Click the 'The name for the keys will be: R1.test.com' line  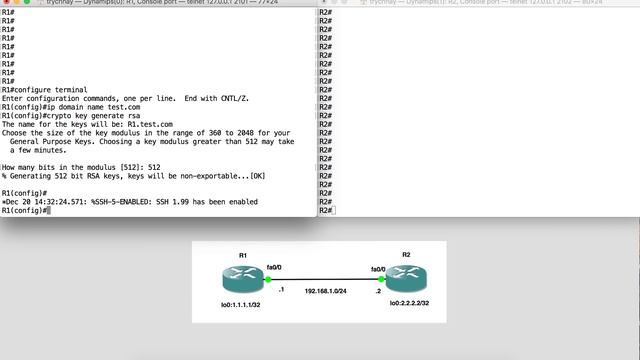pyautogui.click(x=87, y=124)
